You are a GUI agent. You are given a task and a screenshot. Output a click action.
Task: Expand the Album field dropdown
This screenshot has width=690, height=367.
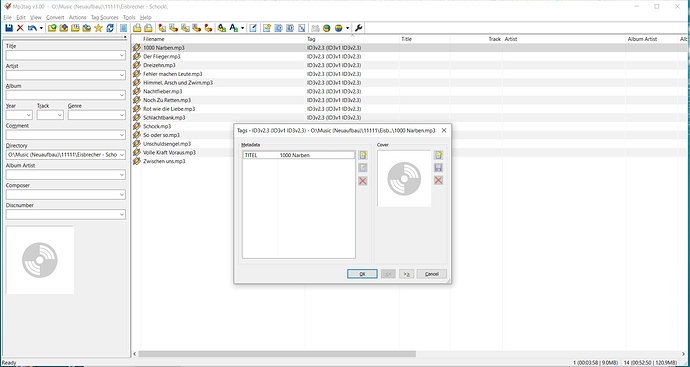pos(121,95)
